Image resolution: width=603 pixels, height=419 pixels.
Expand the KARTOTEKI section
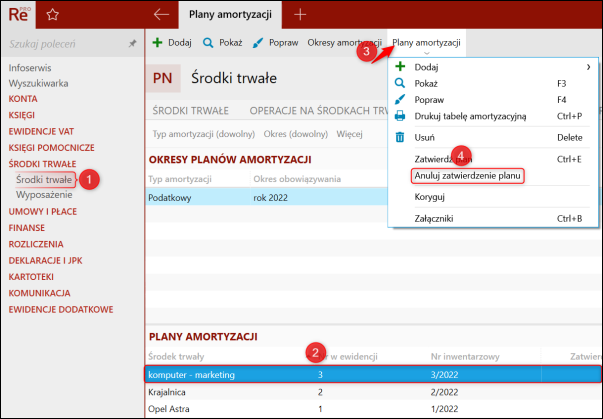31,277
